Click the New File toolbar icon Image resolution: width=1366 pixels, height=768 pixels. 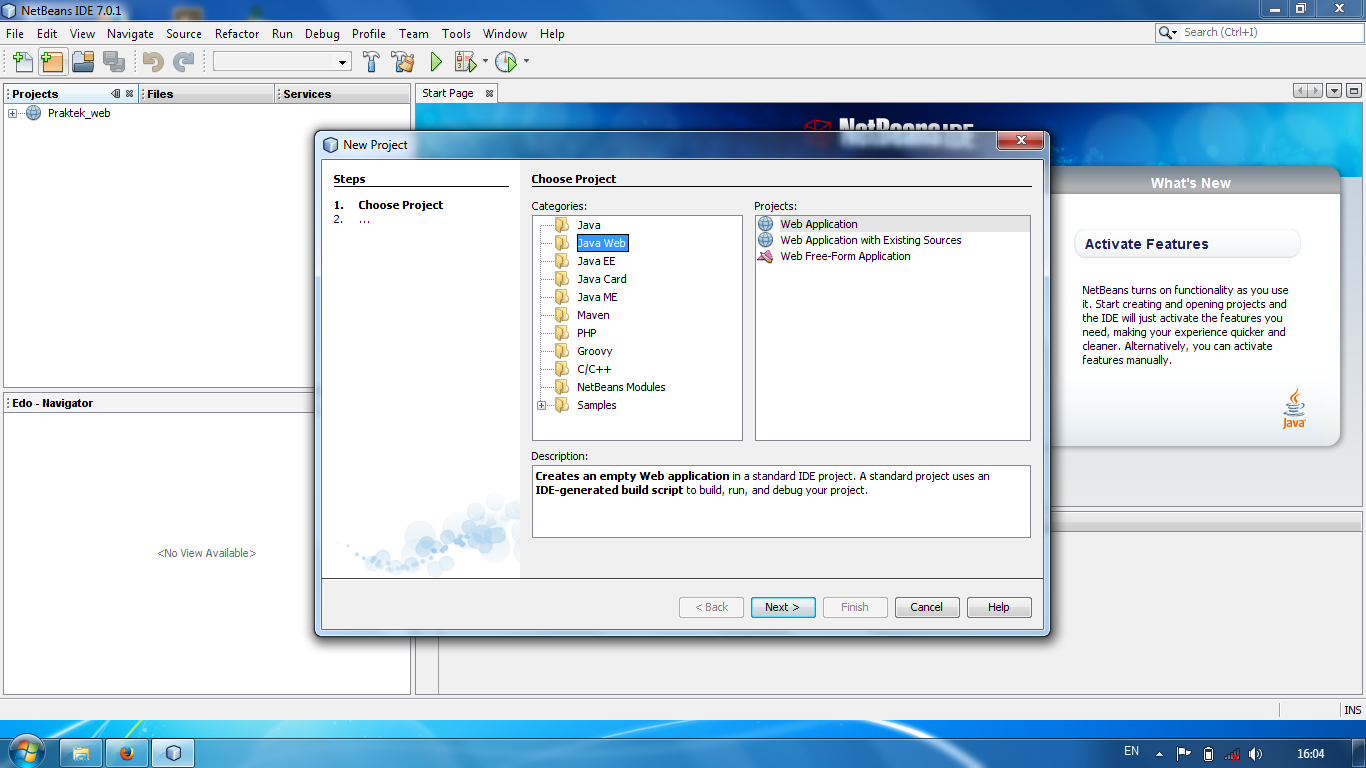click(22, 62)
